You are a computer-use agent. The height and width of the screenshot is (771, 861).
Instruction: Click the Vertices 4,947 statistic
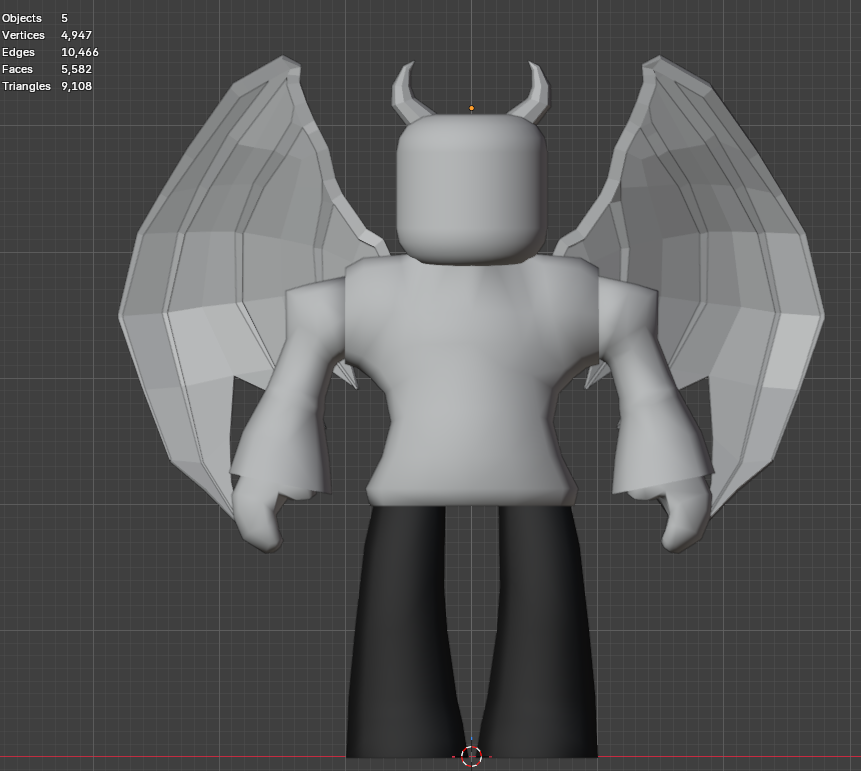tap(47, 35)
